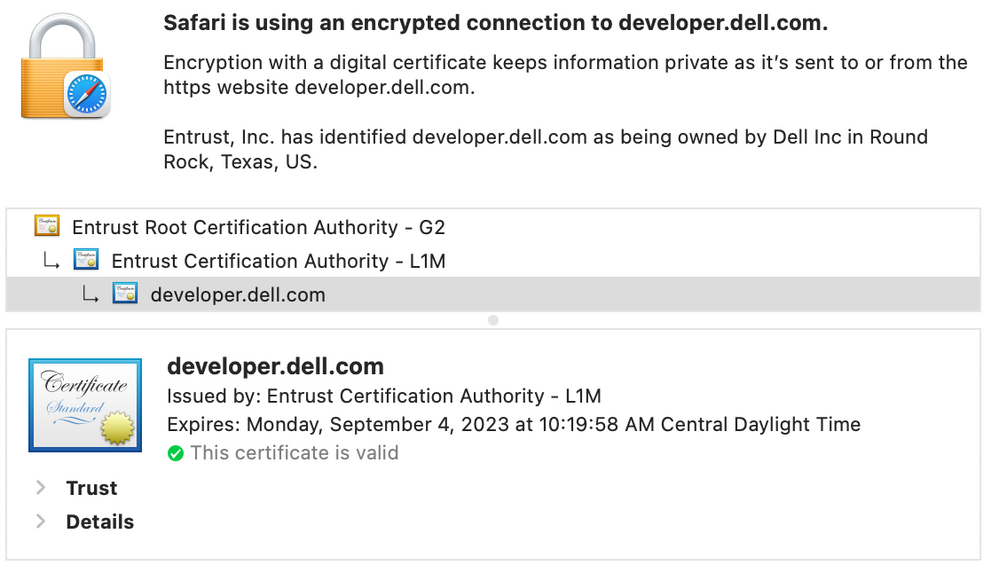Click the Trust label
This screenshot has height=580, width=999.
(92, 488)
